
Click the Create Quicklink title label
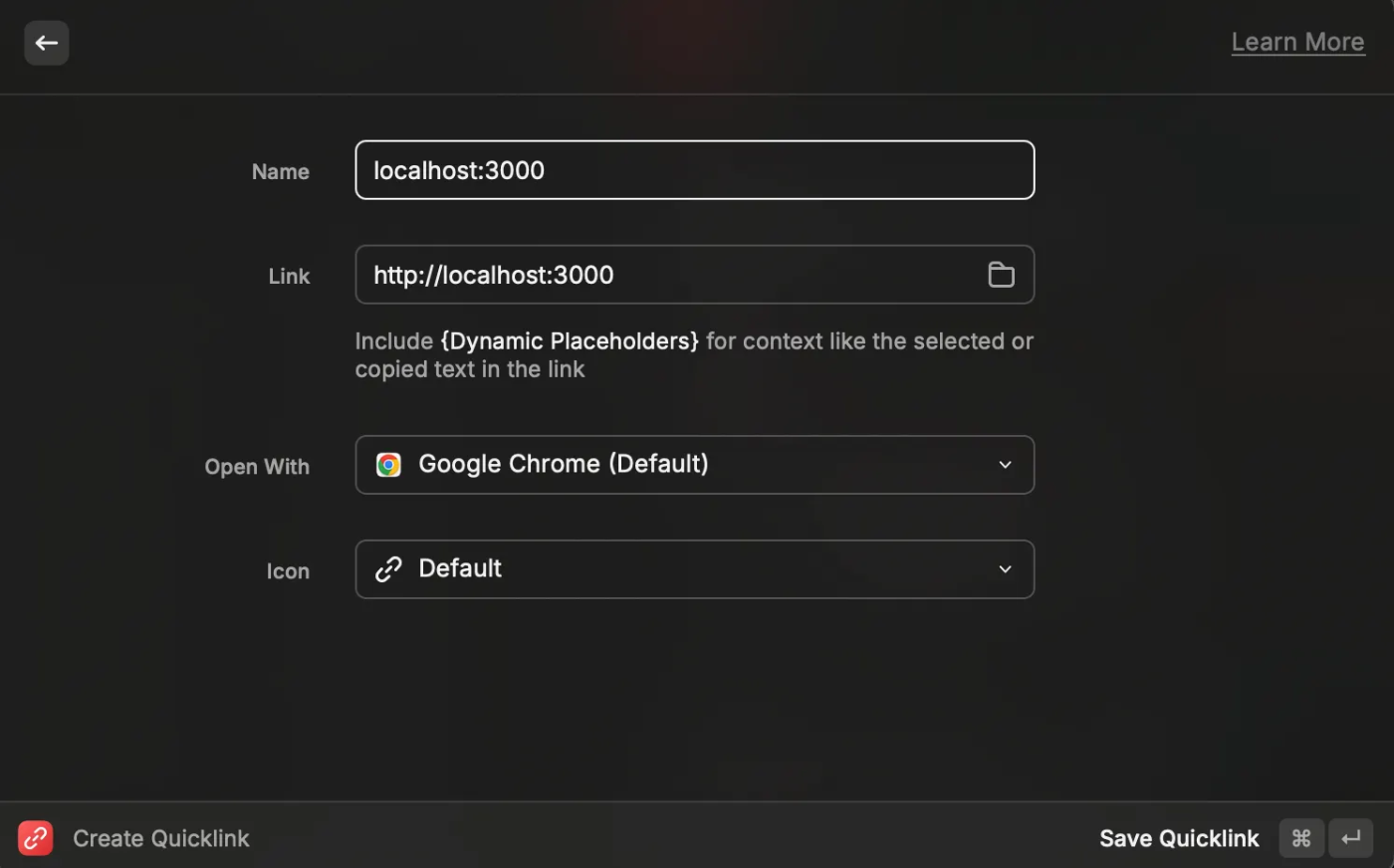161,838
